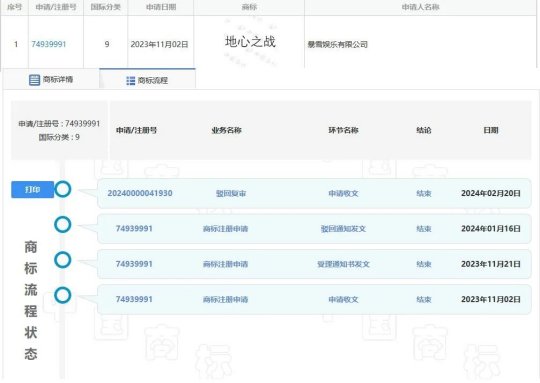Click date 2023年11月21日

pos(491,264)
